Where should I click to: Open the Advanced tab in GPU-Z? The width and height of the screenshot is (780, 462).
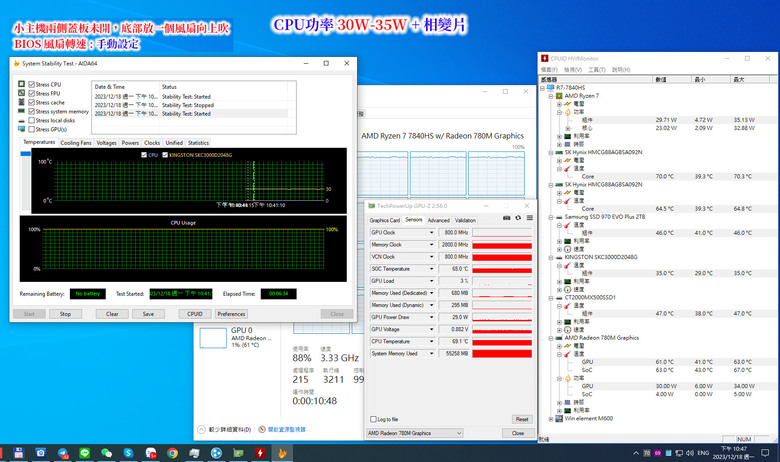pos(438,219)
